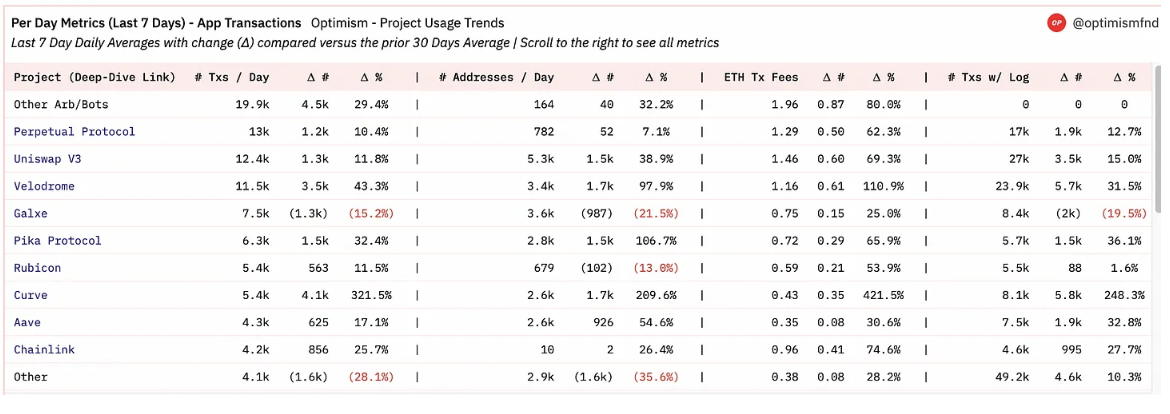Click the Optimism - Project Usage Trends title
Viewport: 1170px width, 414px height.
(x=407, y=24)
